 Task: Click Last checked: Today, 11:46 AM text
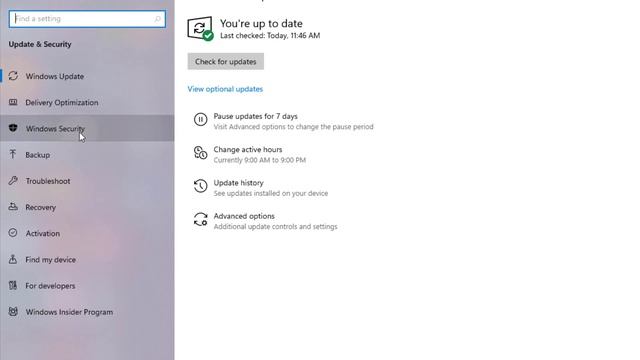click(270, 36)
